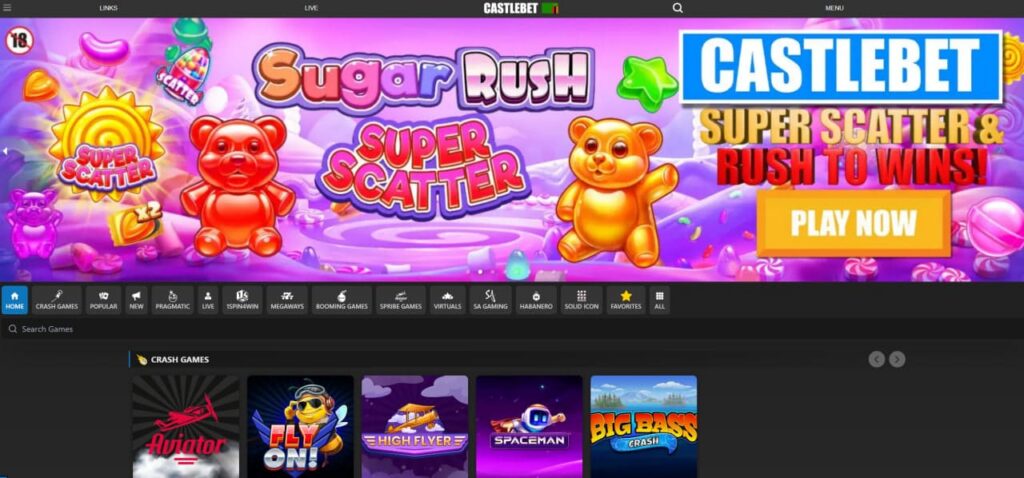Click the CRASH GAMES section heading

click(x=180, y=360)
